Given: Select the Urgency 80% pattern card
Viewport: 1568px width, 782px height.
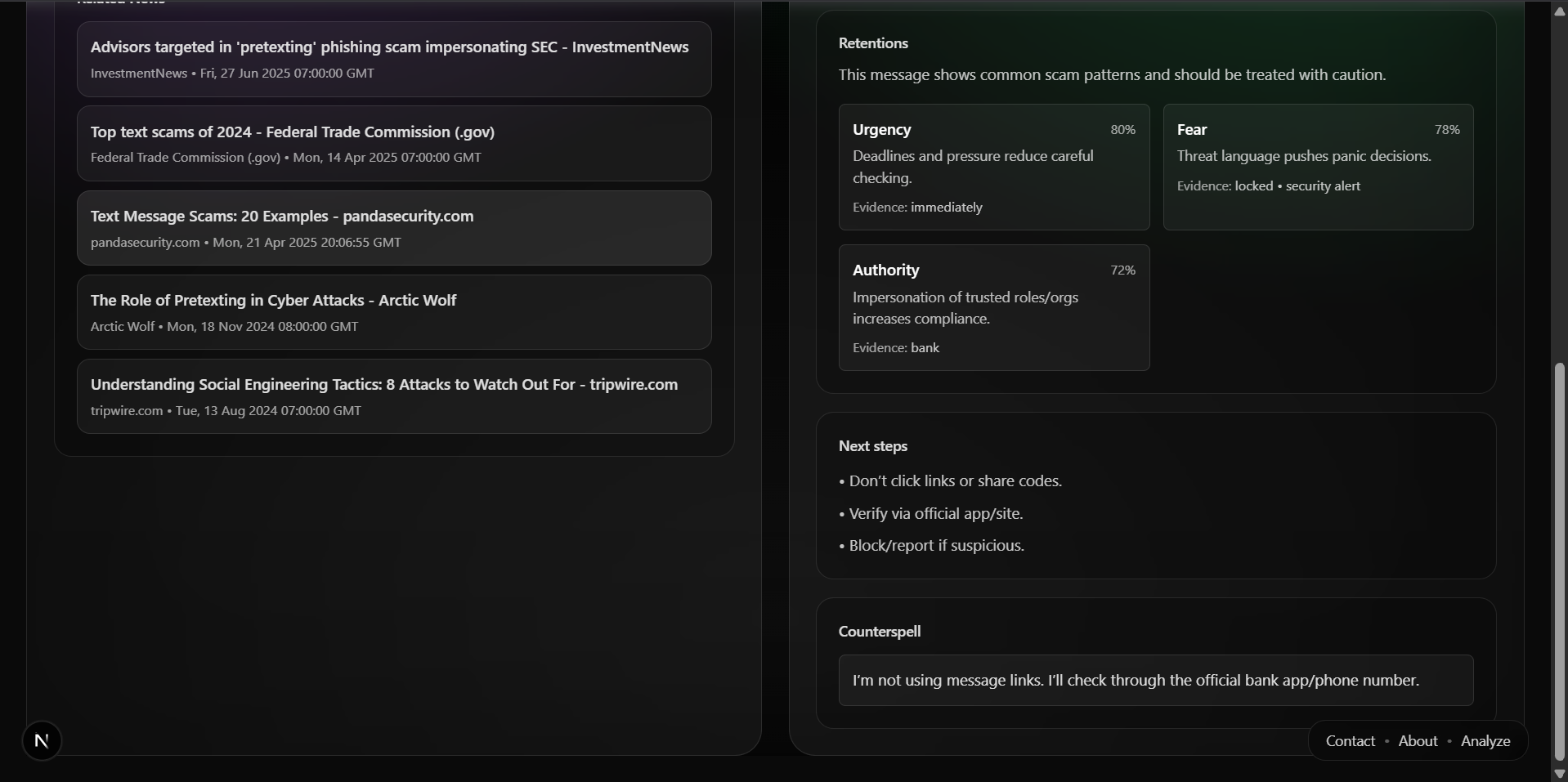Looking at the screenshot, I should click(993, 168).
